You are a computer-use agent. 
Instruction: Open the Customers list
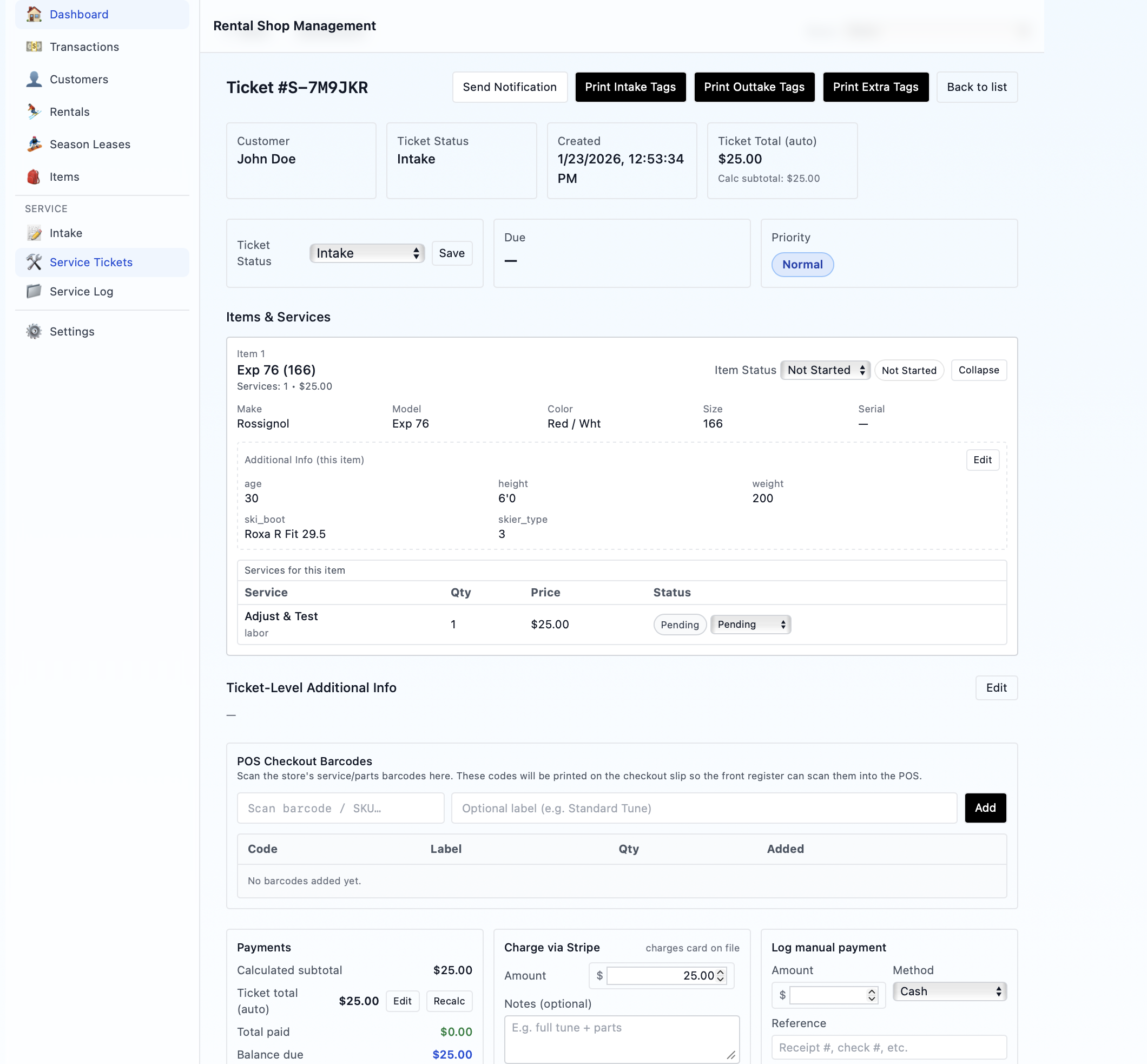coord(78,80)
